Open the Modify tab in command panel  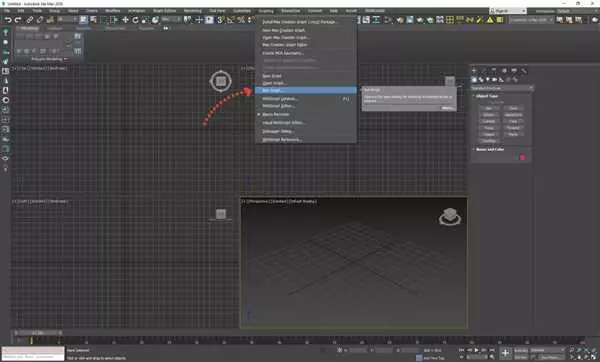484,71
